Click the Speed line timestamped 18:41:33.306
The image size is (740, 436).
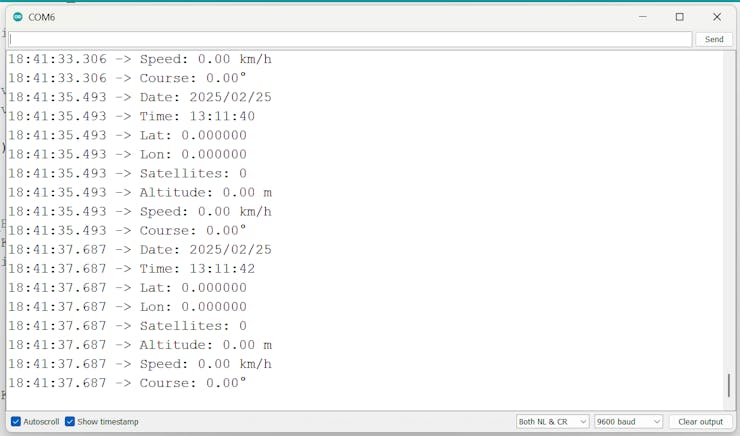[x=140, y=59]
